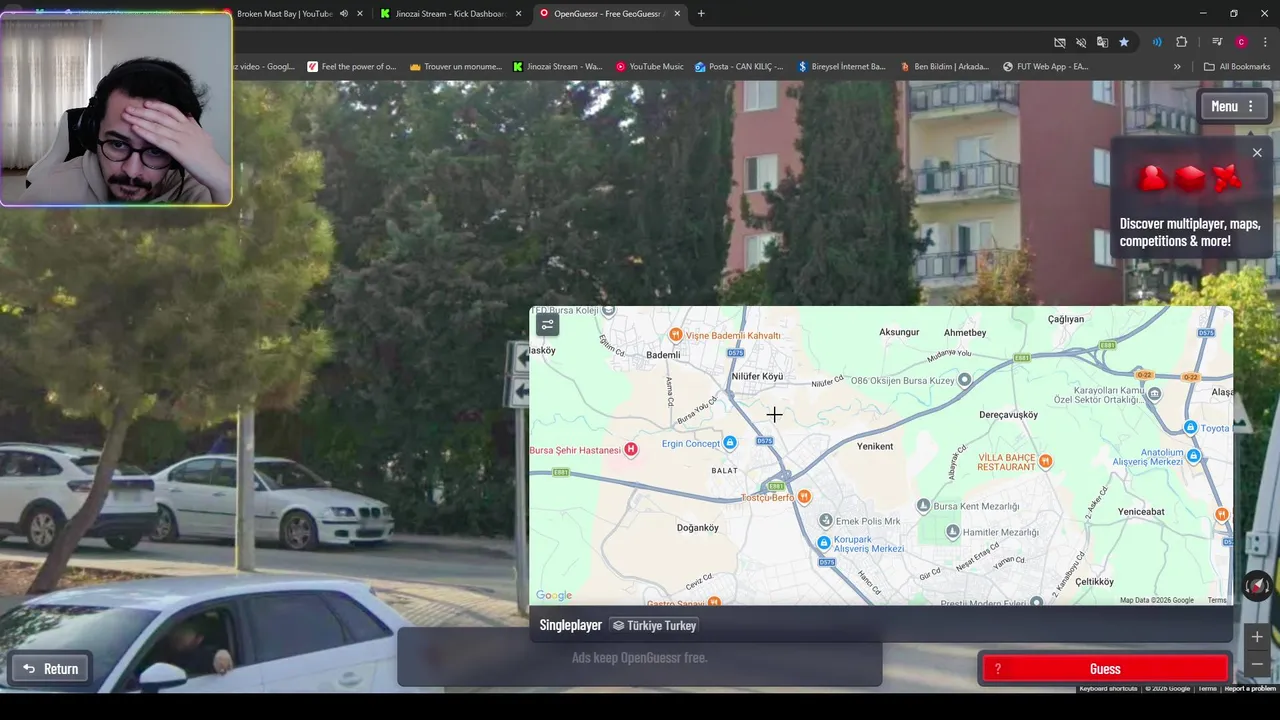Open the OpenGuessr Menu dropdown
Screen dimensions: 1280x720
point(1233,106)
